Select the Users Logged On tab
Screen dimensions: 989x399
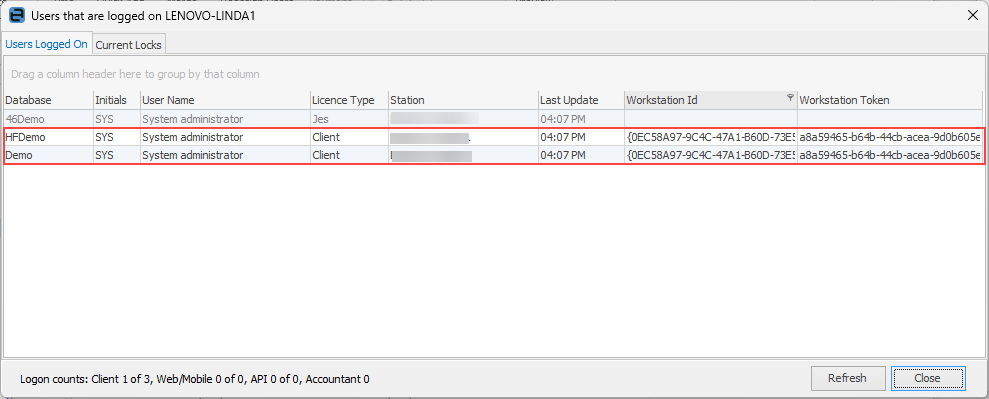point(46,44)
